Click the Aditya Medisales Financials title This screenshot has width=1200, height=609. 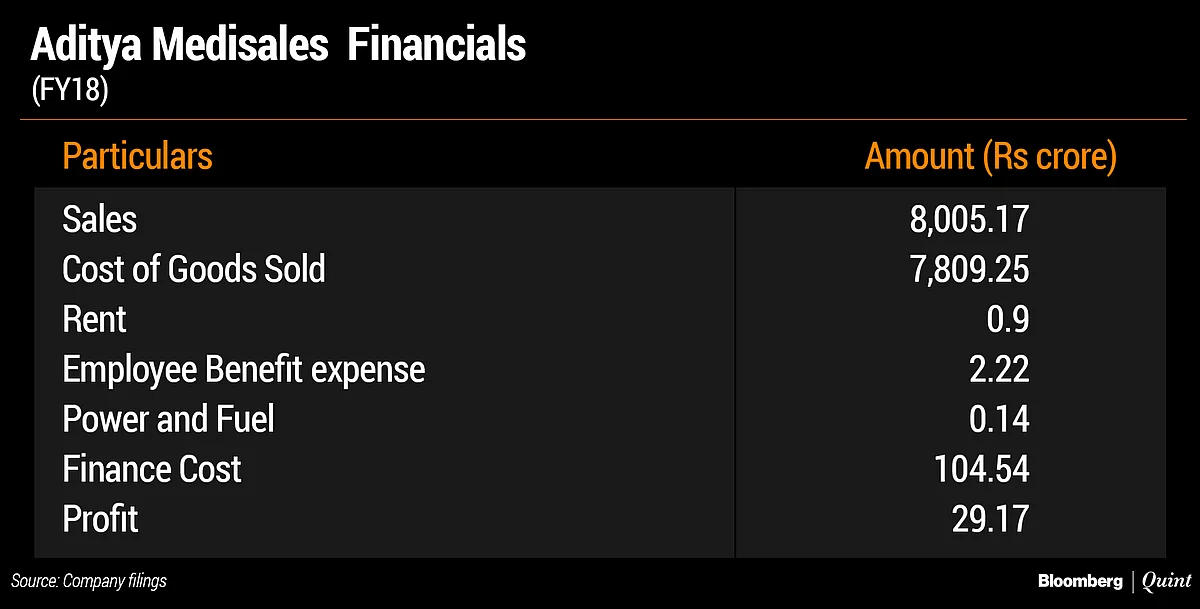click(279, 47)
